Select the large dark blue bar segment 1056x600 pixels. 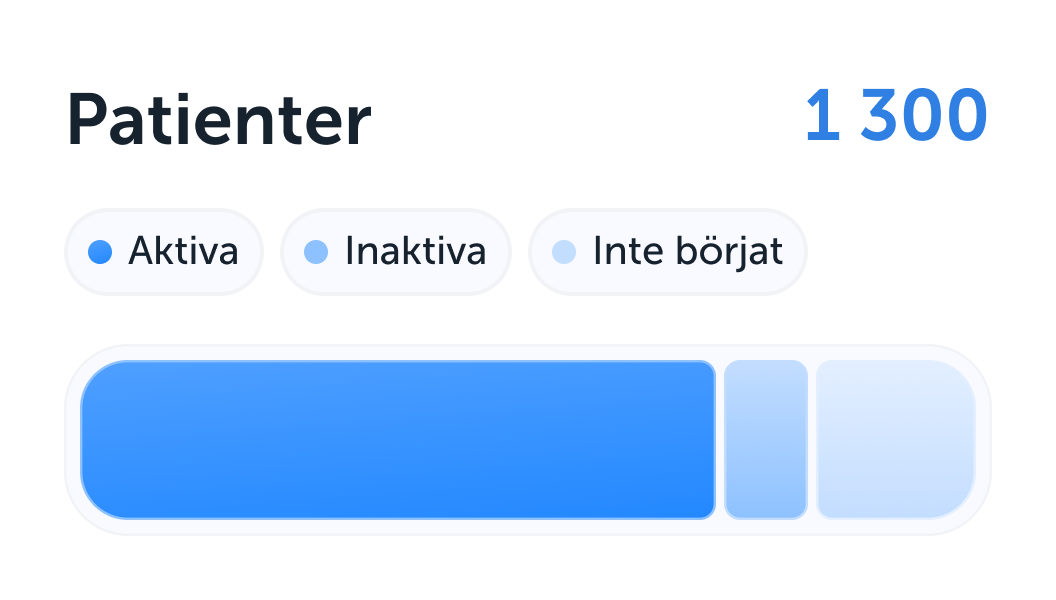tap(398, 440)
